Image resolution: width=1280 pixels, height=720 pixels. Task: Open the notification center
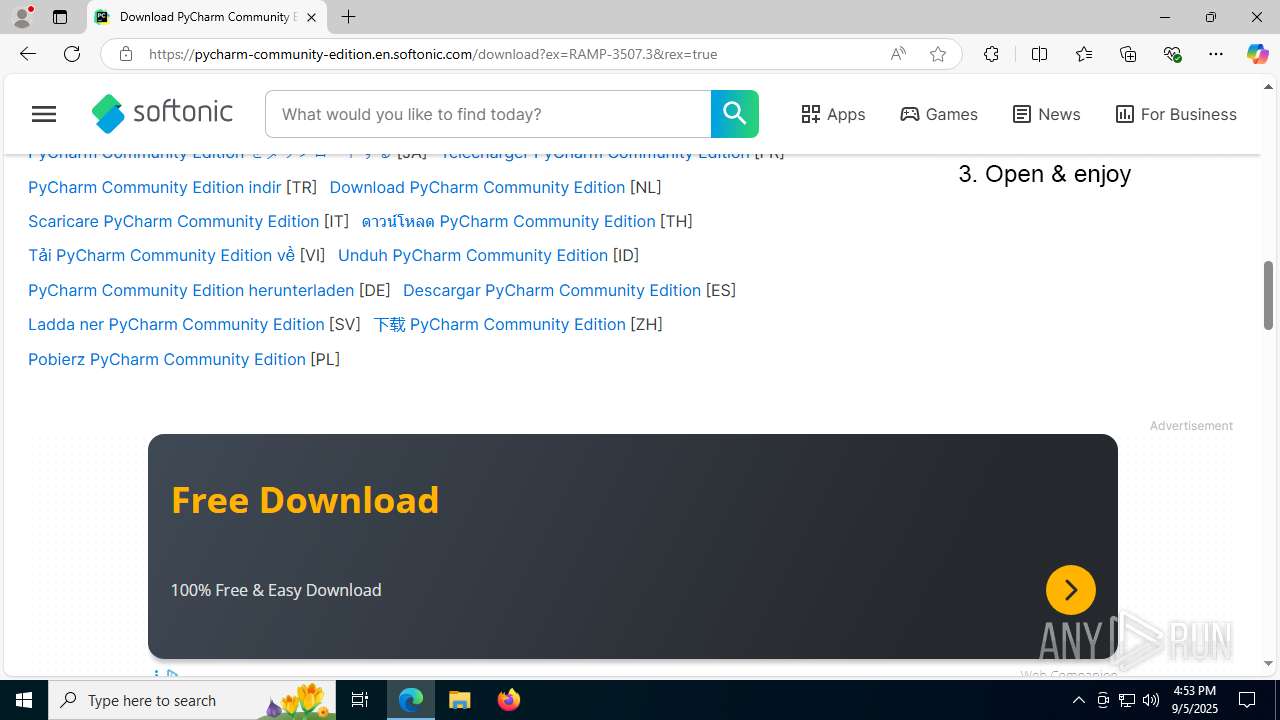point(1248,700)
